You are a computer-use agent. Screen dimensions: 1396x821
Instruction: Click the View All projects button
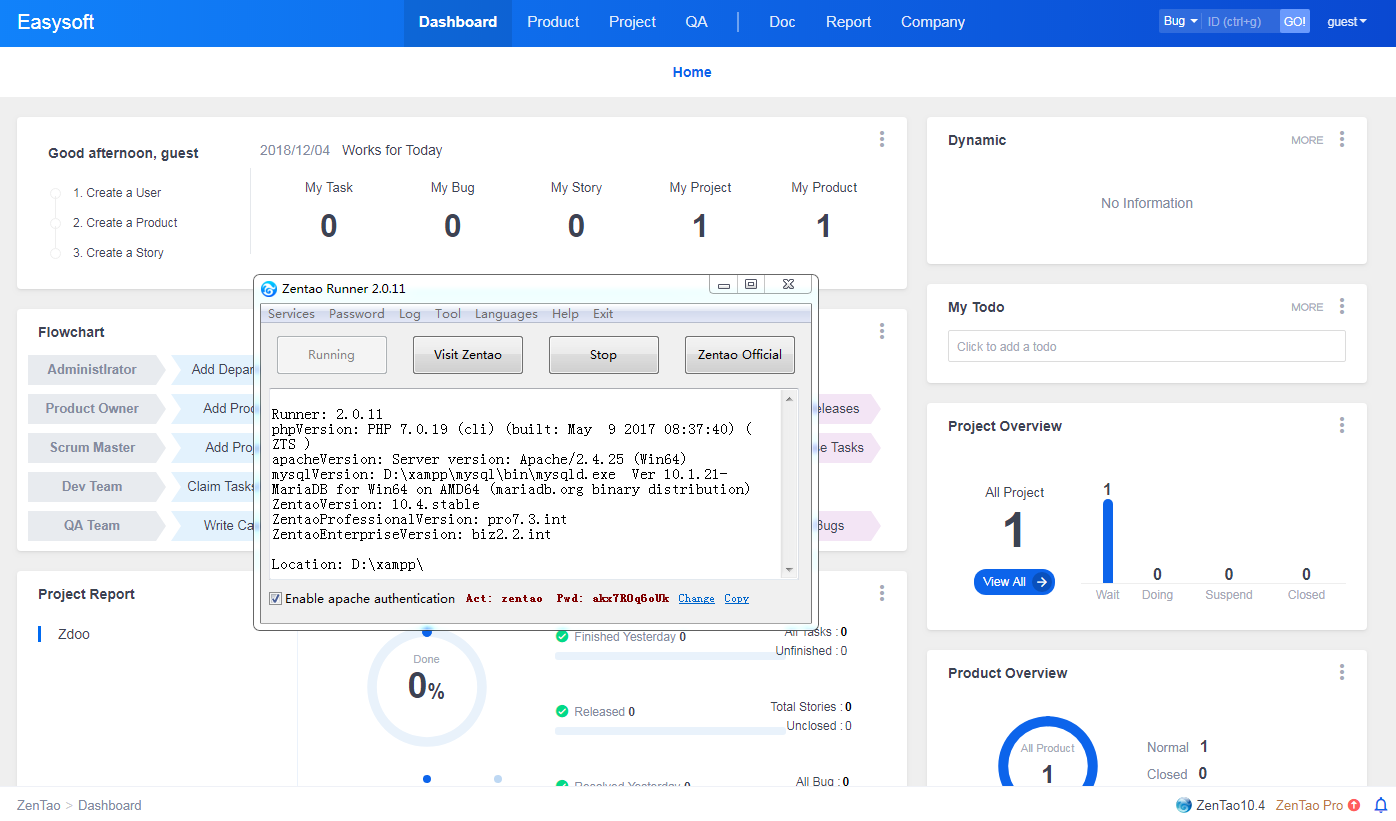tap(1014, 582)
